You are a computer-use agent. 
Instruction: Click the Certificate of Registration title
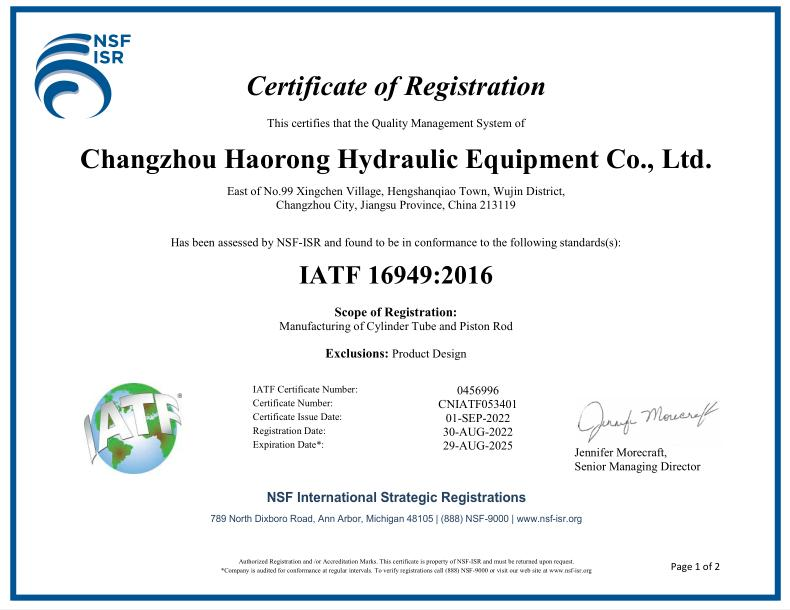click(x=395, y=87)
